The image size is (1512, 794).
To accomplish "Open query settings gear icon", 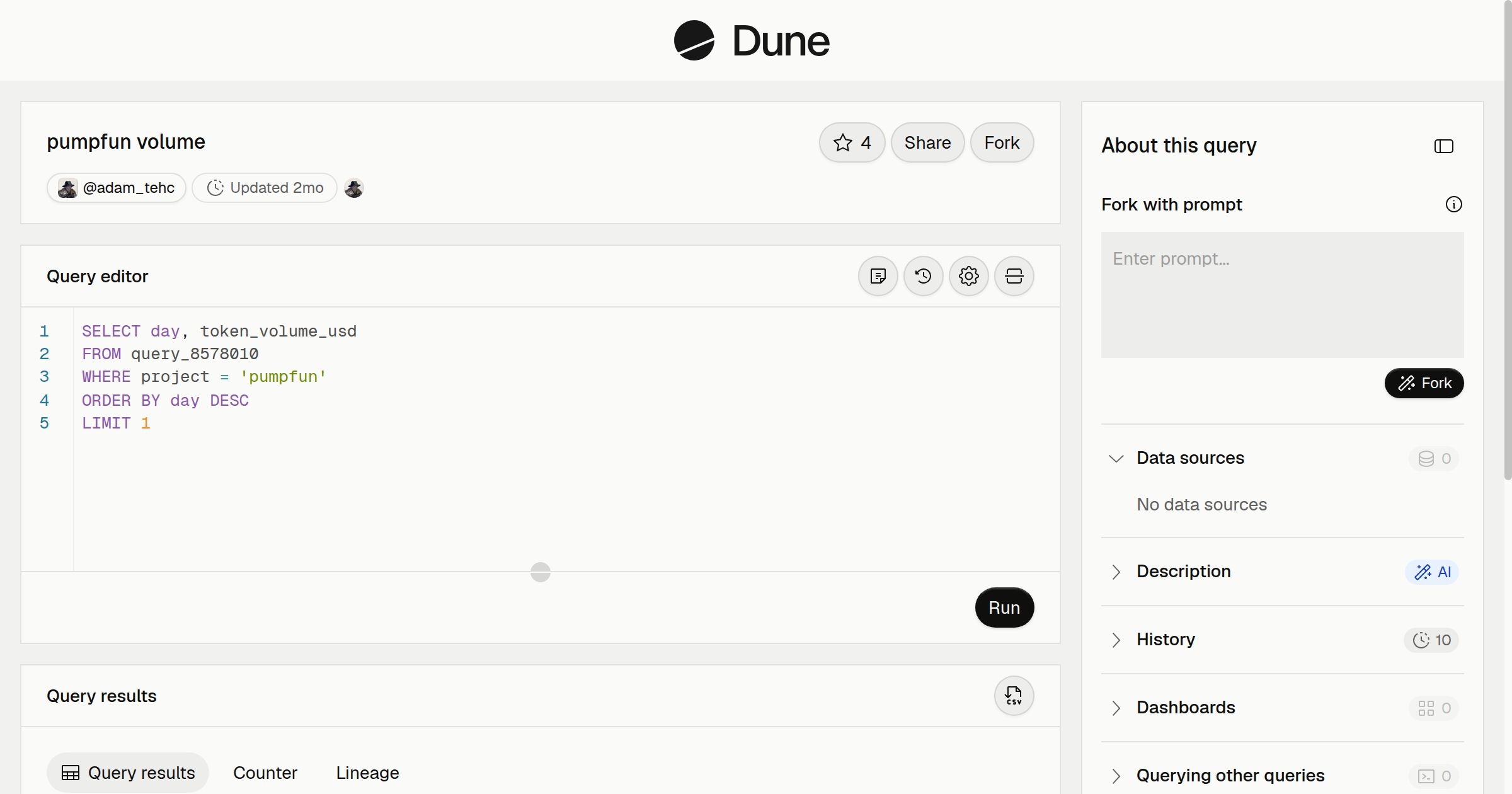I will [968, 276].
